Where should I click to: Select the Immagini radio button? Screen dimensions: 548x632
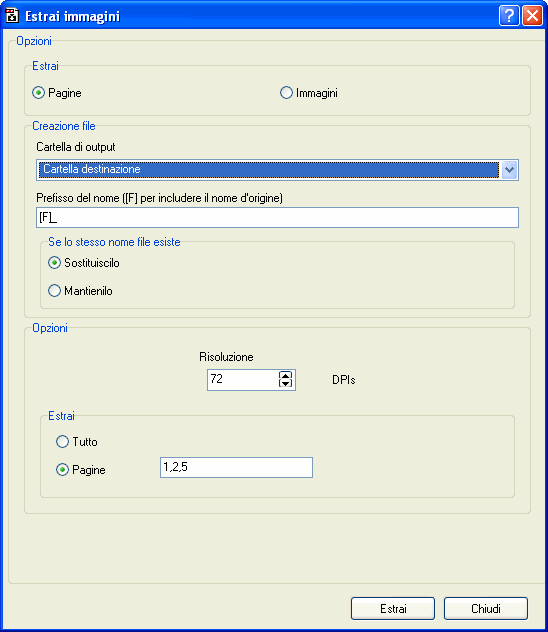coord(286,93)
